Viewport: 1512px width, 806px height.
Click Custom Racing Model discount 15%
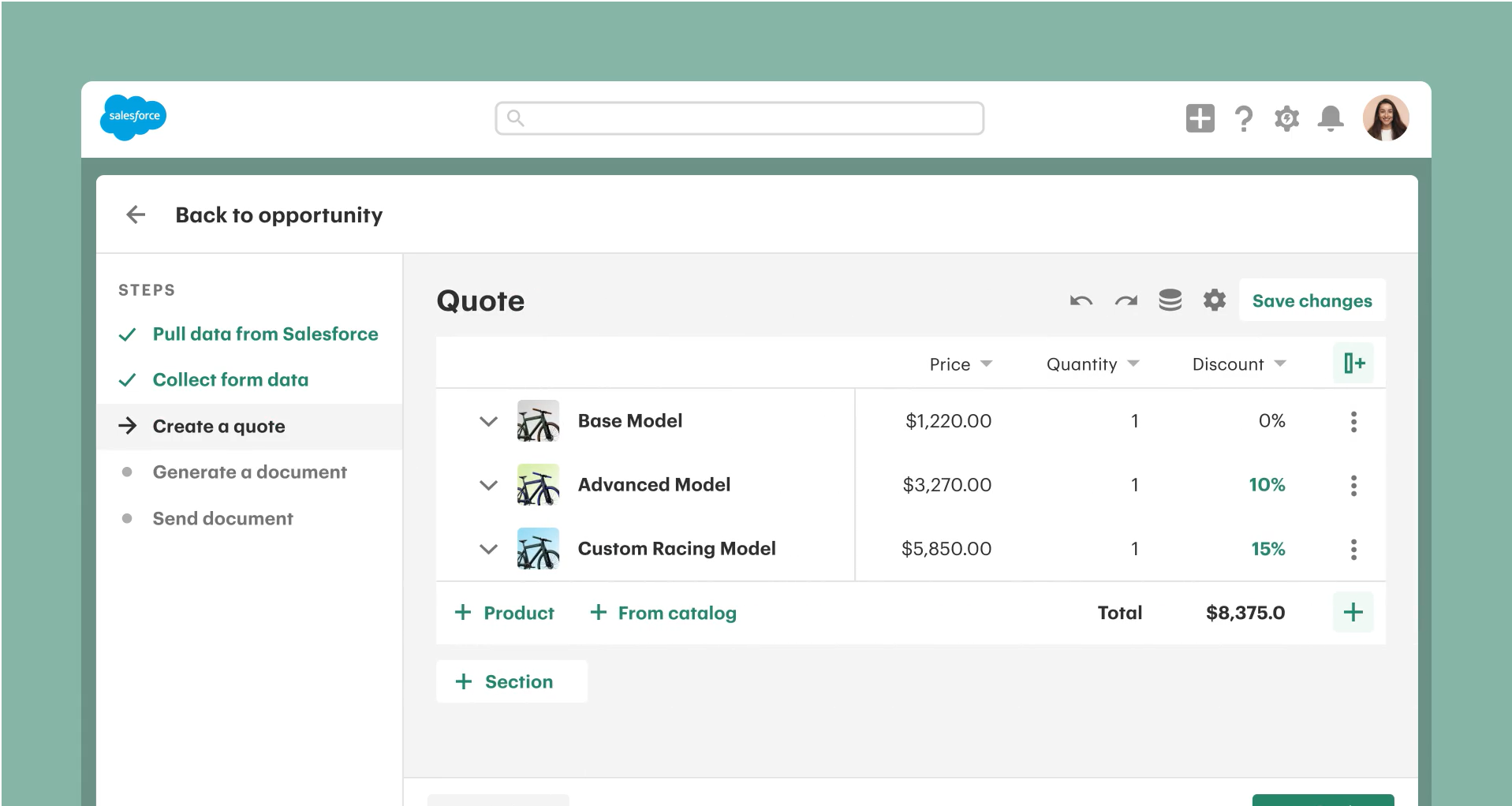[1267, 549]
